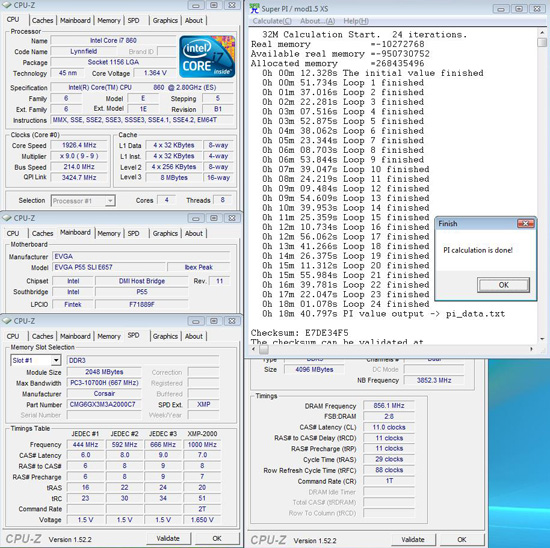Switch to Caches tab in top CPU-Z window
550x548 pixels.
pyautogui.click(x=42, y=20)
